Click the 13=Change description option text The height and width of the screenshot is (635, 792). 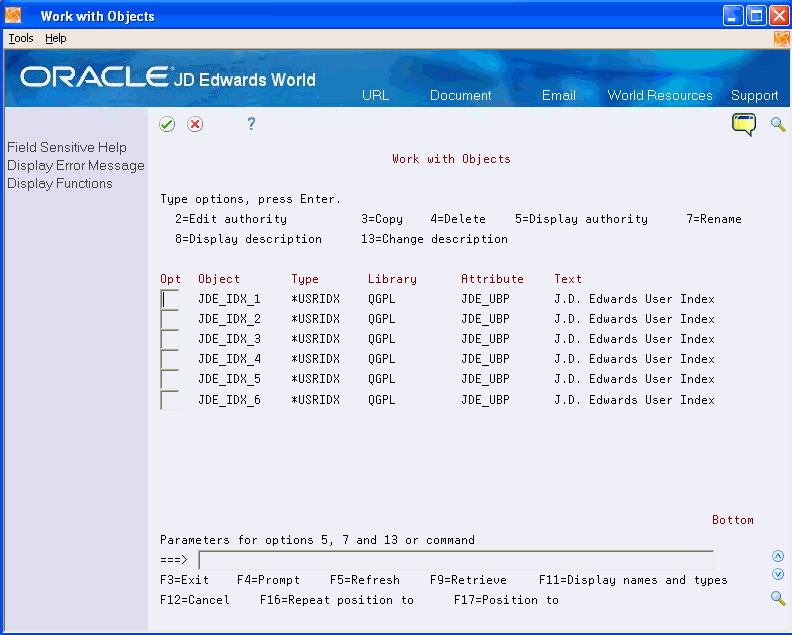(434, 239)
